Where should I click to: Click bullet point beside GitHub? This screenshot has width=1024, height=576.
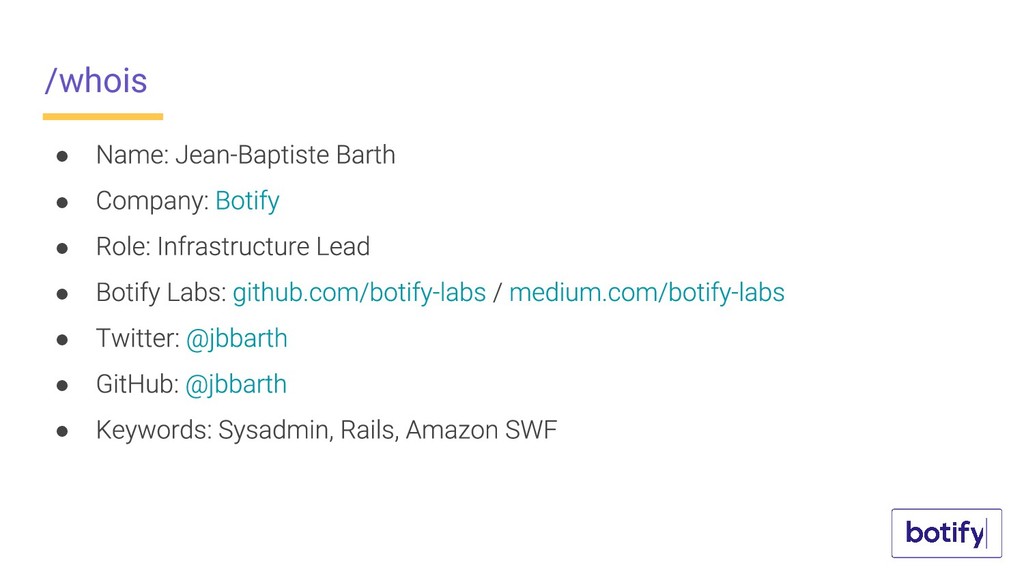coord(62,385)
